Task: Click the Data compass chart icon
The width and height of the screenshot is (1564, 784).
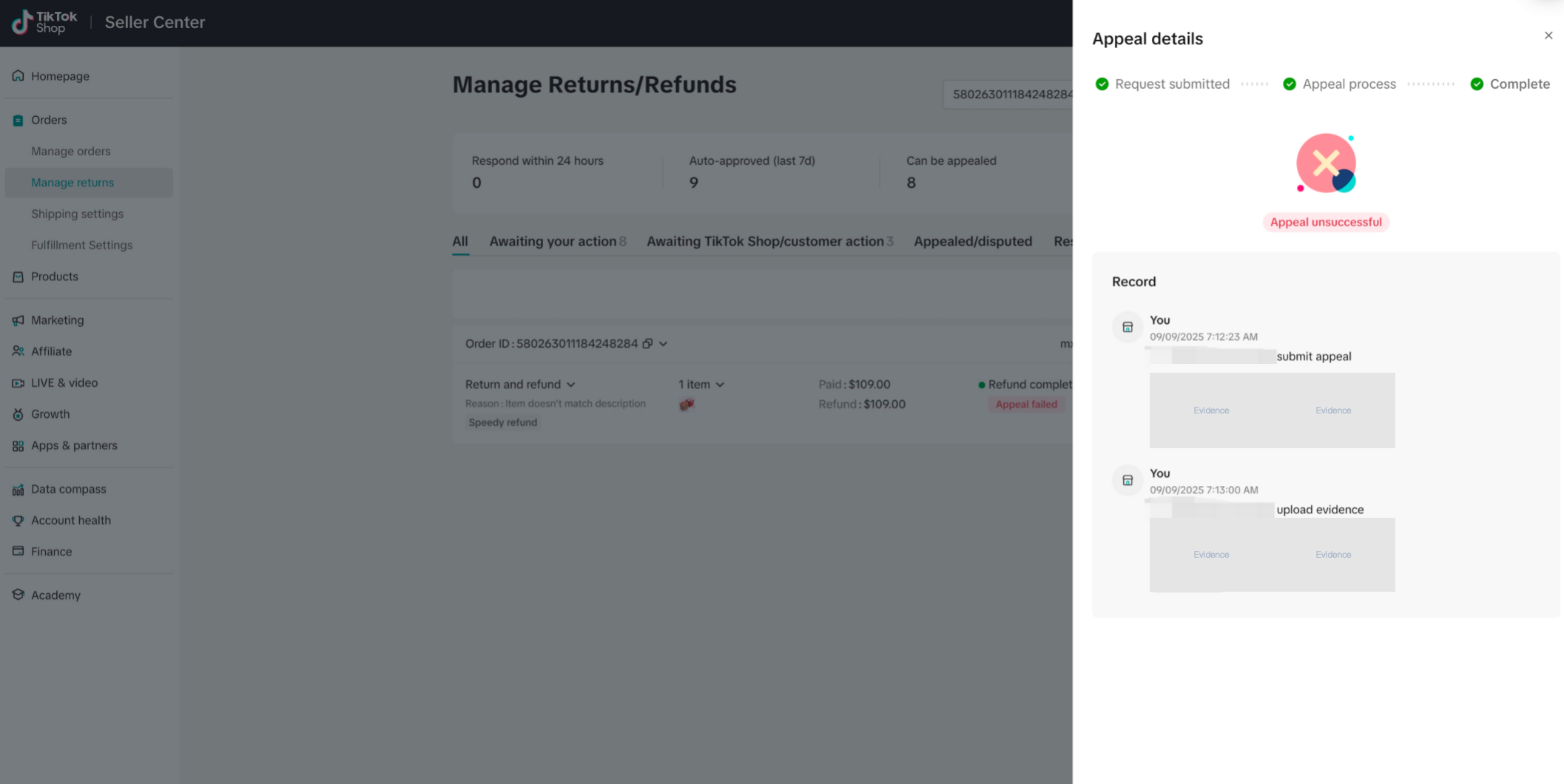Action: click(x=18, y=490)
